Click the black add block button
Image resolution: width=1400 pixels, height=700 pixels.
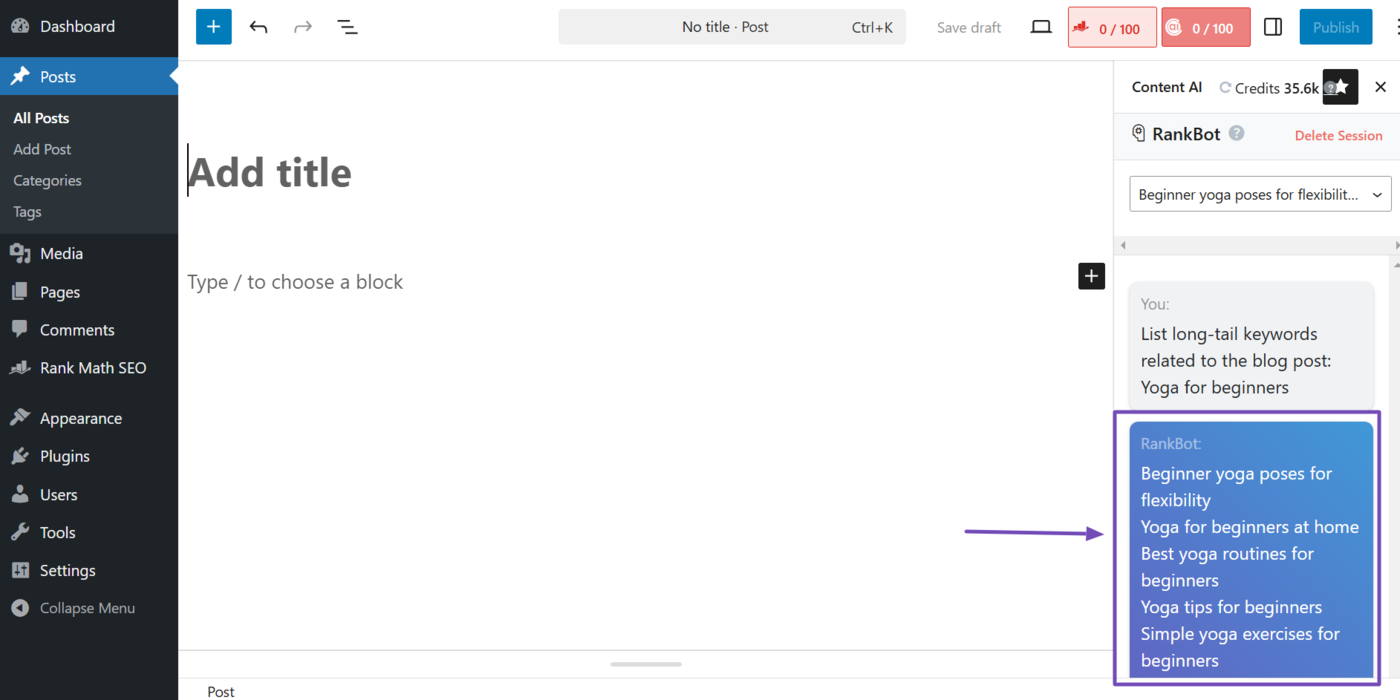[1091, 276]
